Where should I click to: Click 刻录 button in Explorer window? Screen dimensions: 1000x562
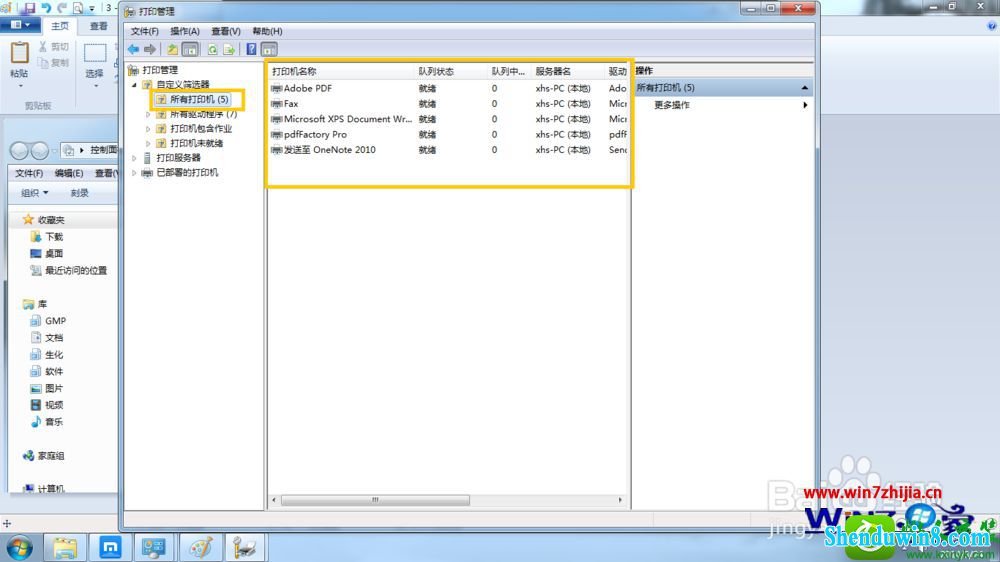pyautogui.click(x=79, y=193)
